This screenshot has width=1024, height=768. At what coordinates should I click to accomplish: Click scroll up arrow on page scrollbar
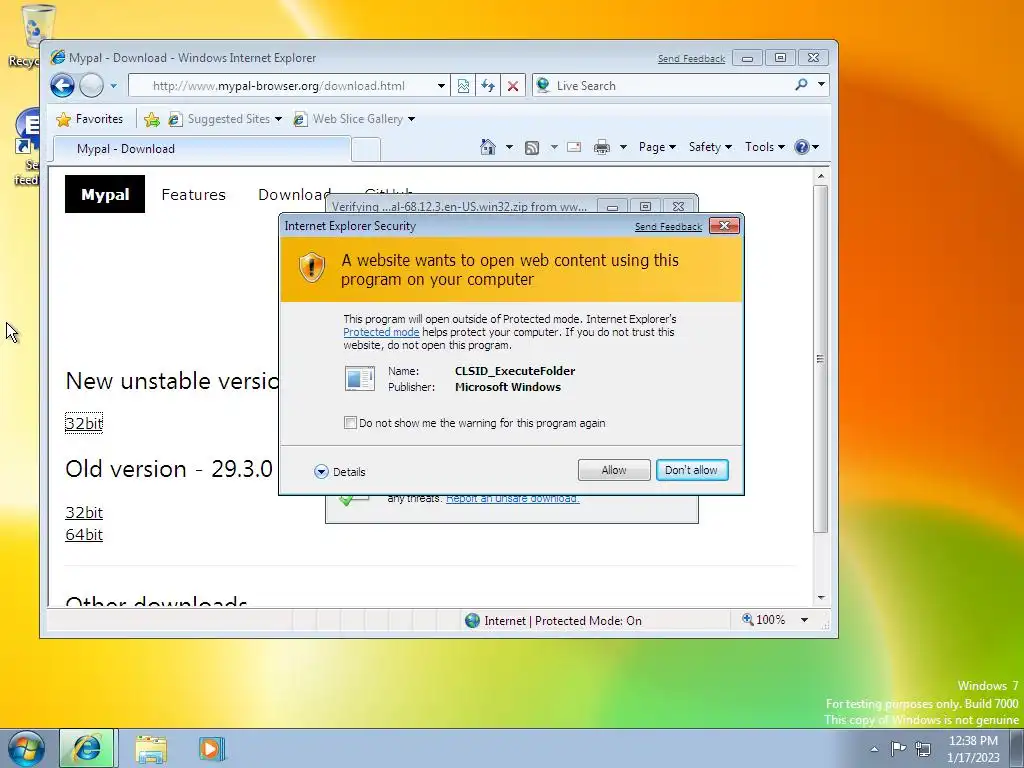[x=821, y=176]
